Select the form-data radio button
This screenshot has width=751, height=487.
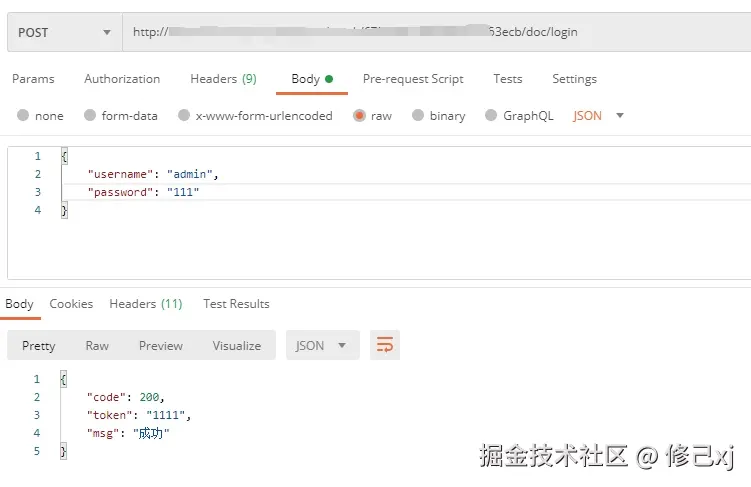pyautogui.click(x=90, y=116)
